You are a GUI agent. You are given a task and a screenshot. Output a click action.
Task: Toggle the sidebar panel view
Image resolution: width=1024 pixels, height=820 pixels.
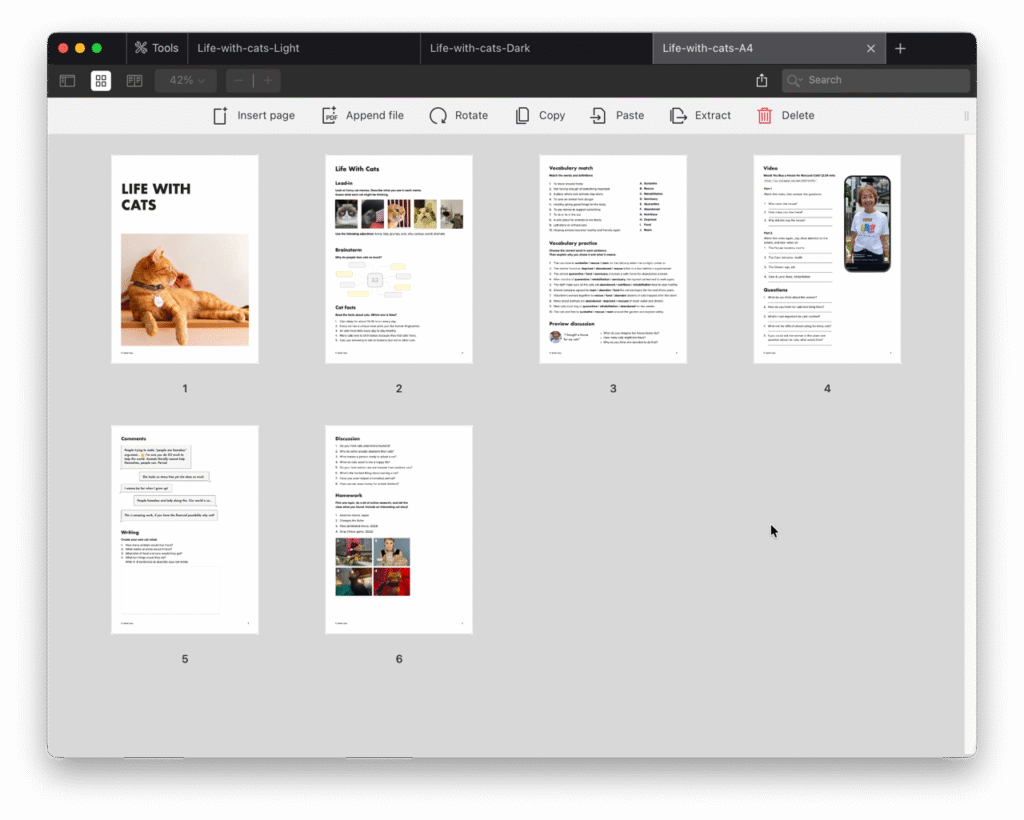point(67,80)
